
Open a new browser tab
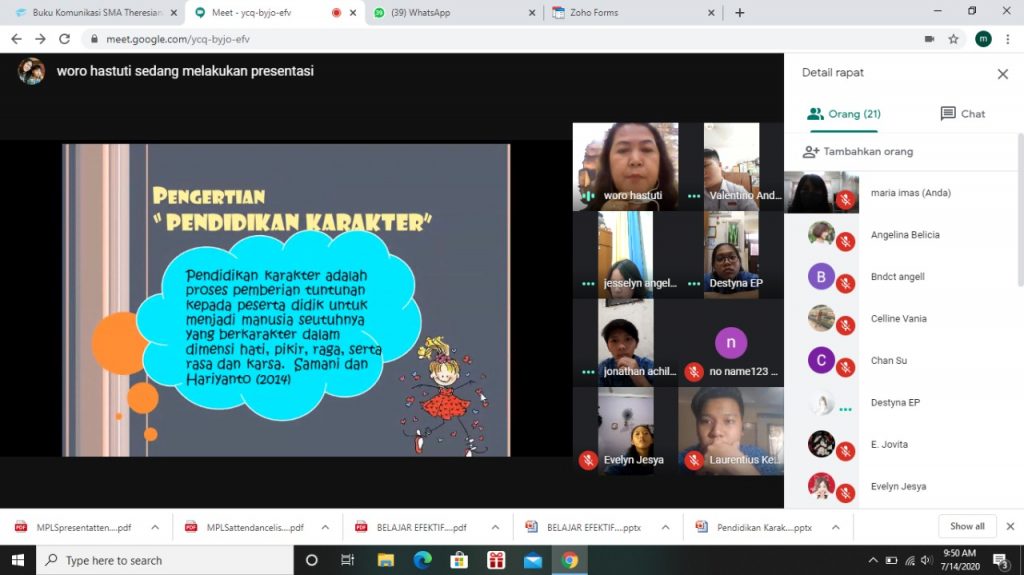tap(740, 13)
